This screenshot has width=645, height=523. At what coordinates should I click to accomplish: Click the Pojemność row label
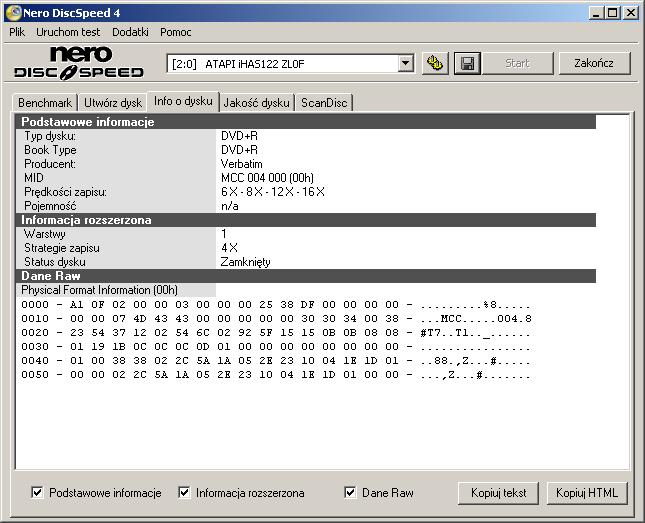[x=50, y=206]
